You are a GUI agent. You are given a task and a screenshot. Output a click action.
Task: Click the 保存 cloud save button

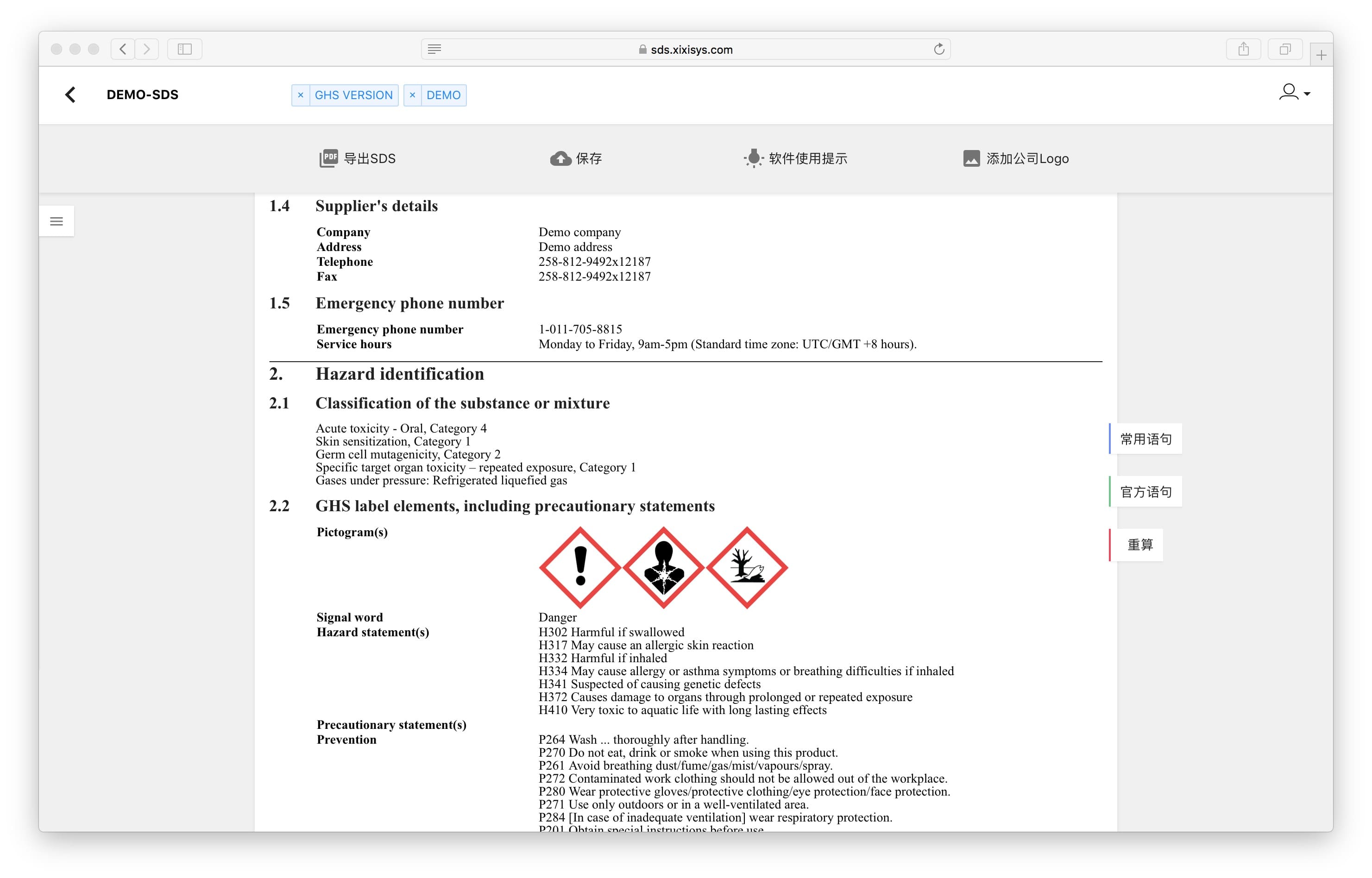coord(576,158)
